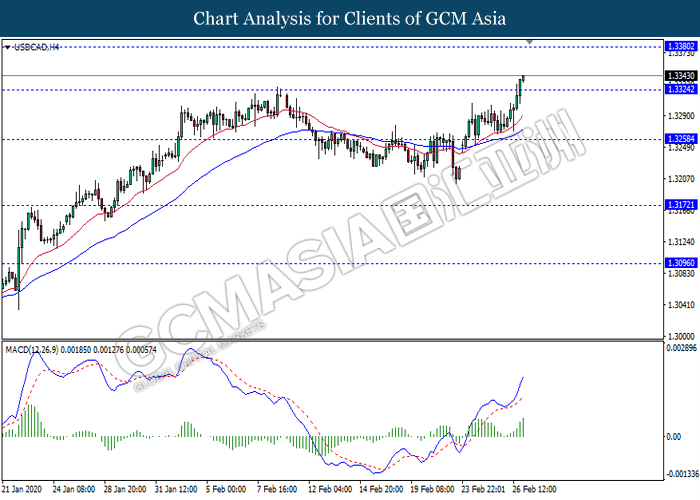Select the 1.32584 price level label
700x500 pixels.
pos(680,139)
